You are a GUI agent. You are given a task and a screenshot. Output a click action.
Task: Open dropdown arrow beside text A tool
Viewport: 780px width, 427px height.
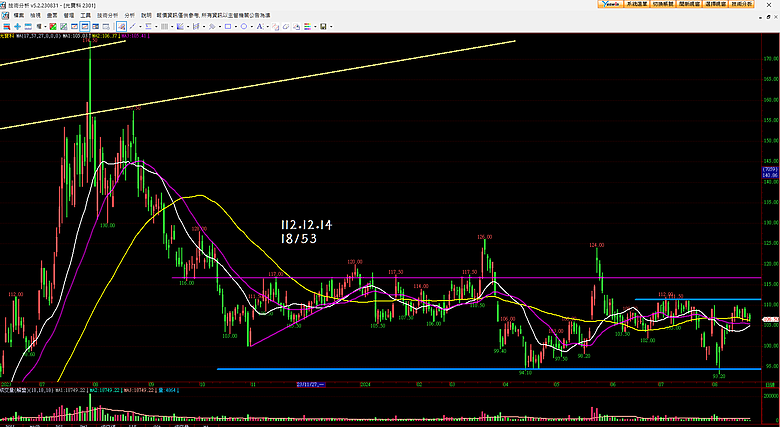pos(267,26)
